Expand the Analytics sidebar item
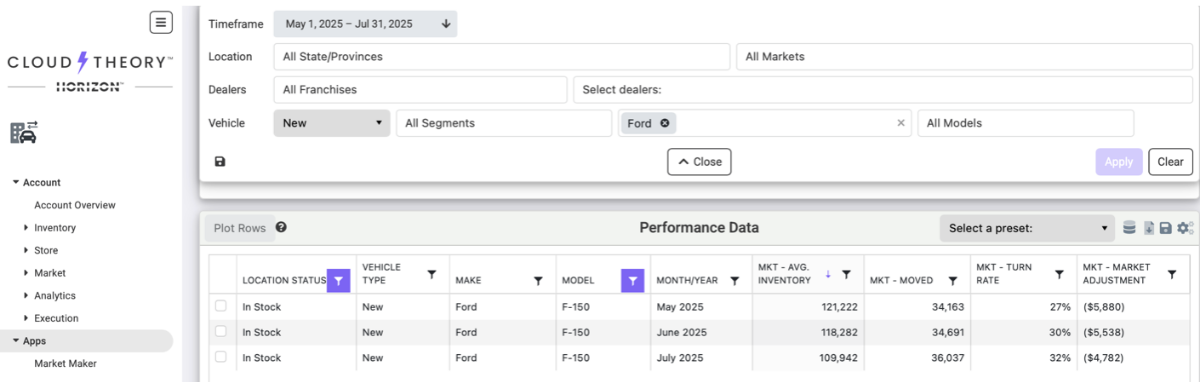Screen dimensions: 1200x382 pyautogui.click(x=26, y=296)
